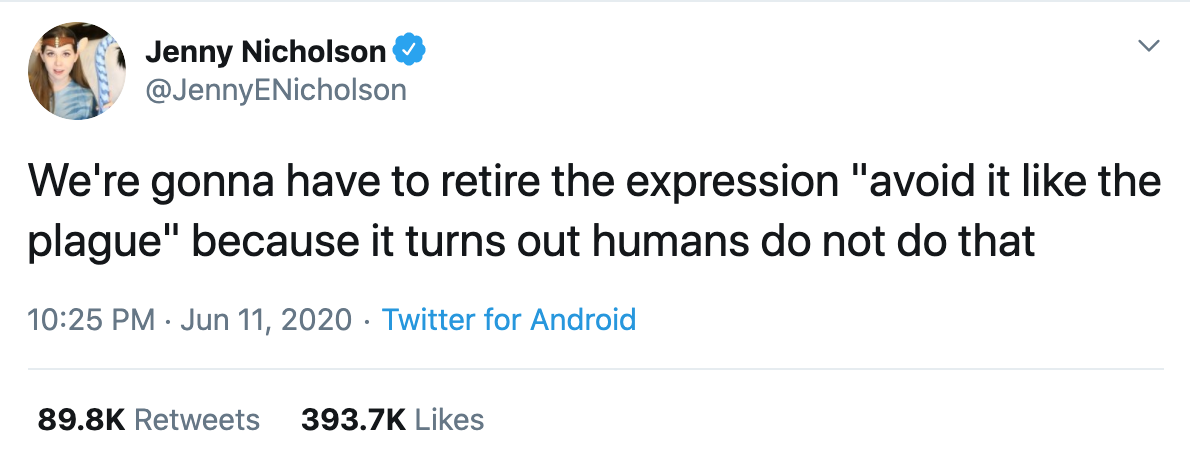Open the tweet options chevron menu

pos(1150,46)
